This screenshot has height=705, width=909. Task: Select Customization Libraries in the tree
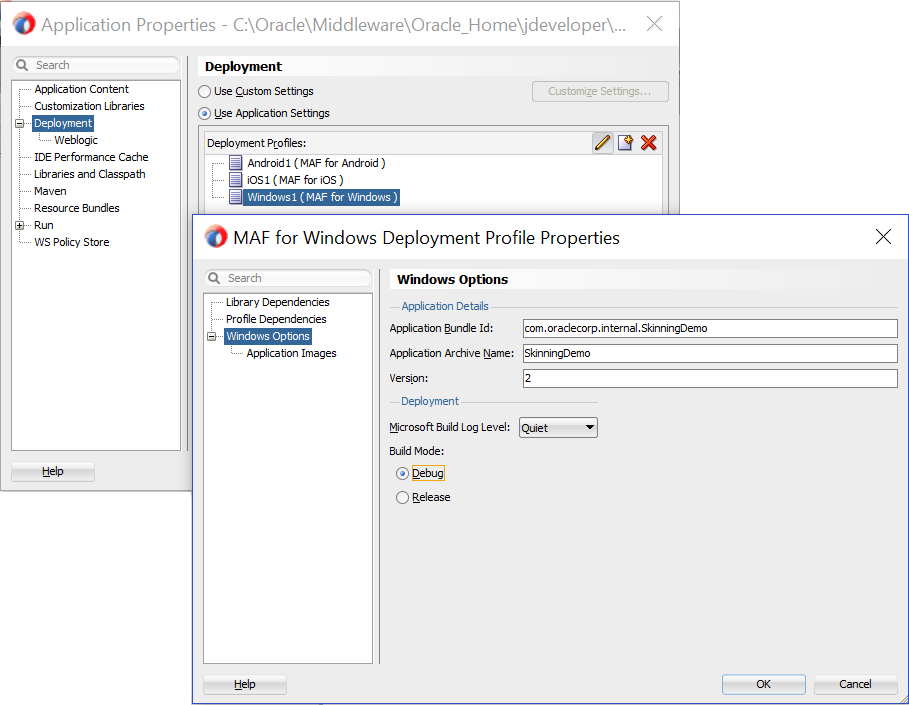(x=89, y=106)
